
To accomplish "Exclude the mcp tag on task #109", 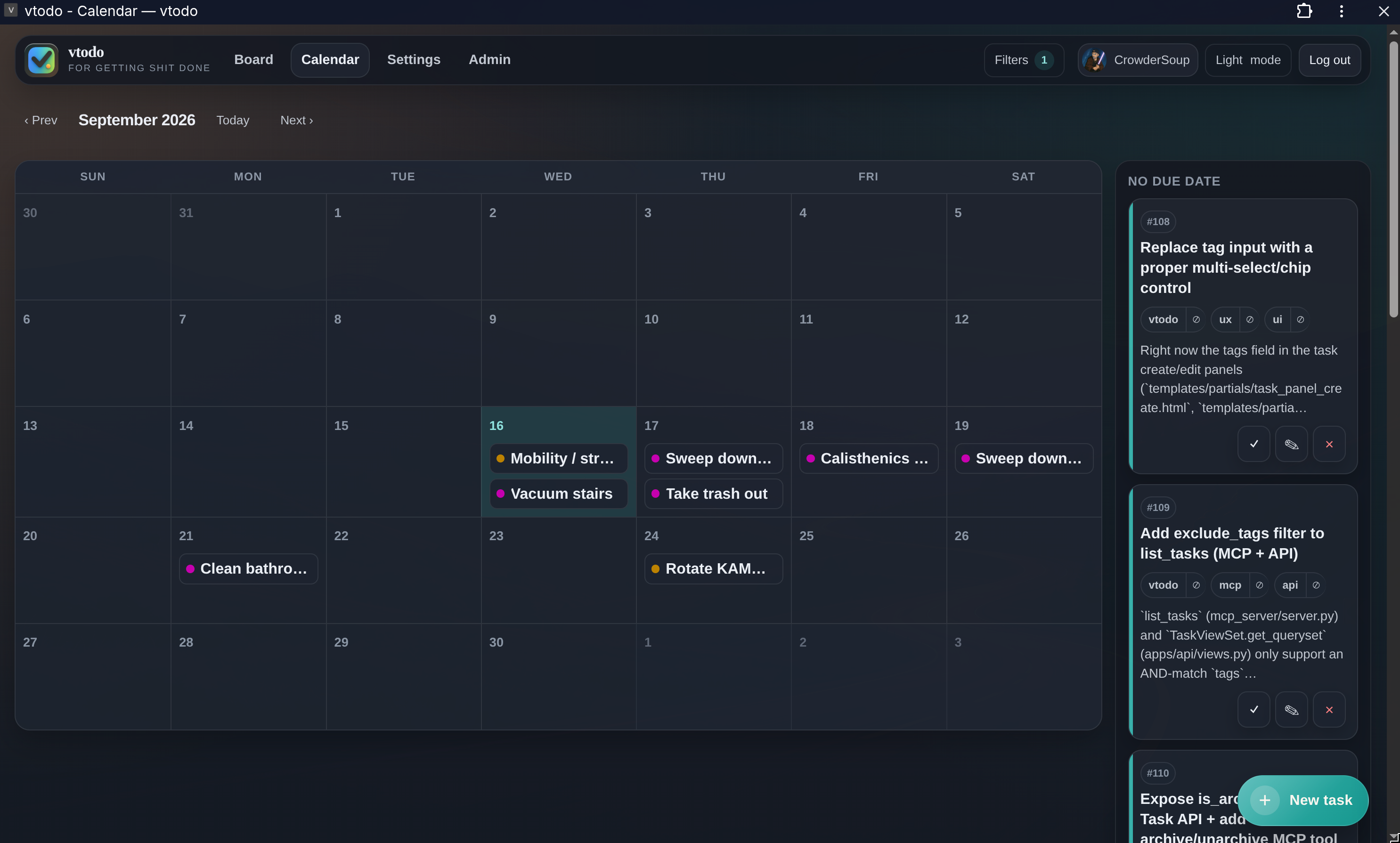I will tap(1259, 585).
